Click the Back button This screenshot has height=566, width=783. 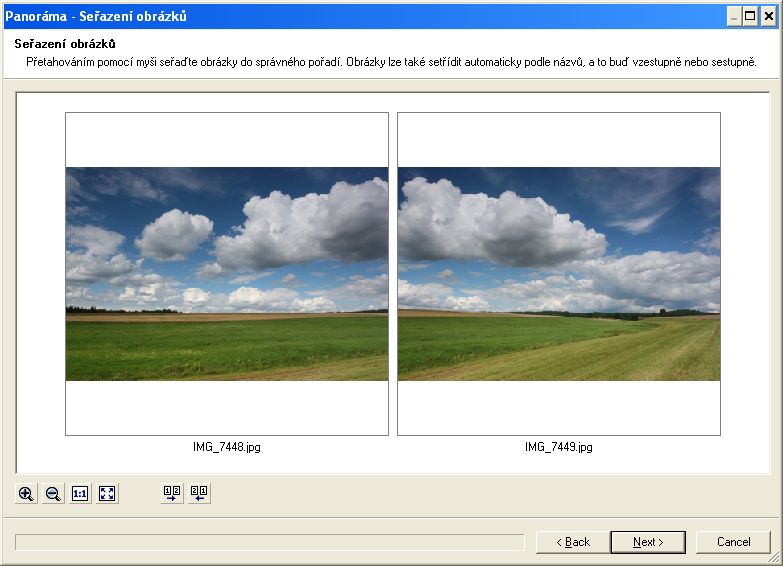pyautogui.click(x=573, y=542)
